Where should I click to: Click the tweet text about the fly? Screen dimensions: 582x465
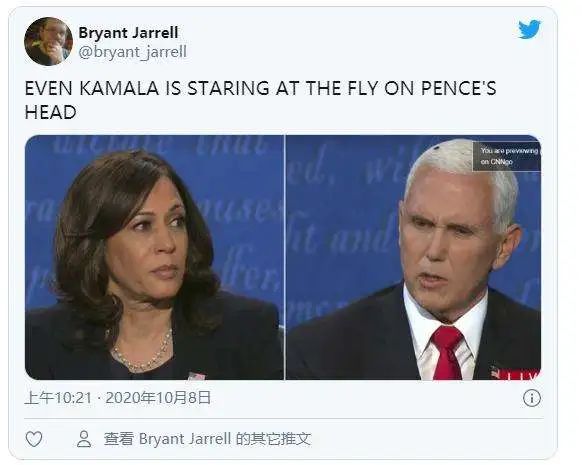point(260,100)
